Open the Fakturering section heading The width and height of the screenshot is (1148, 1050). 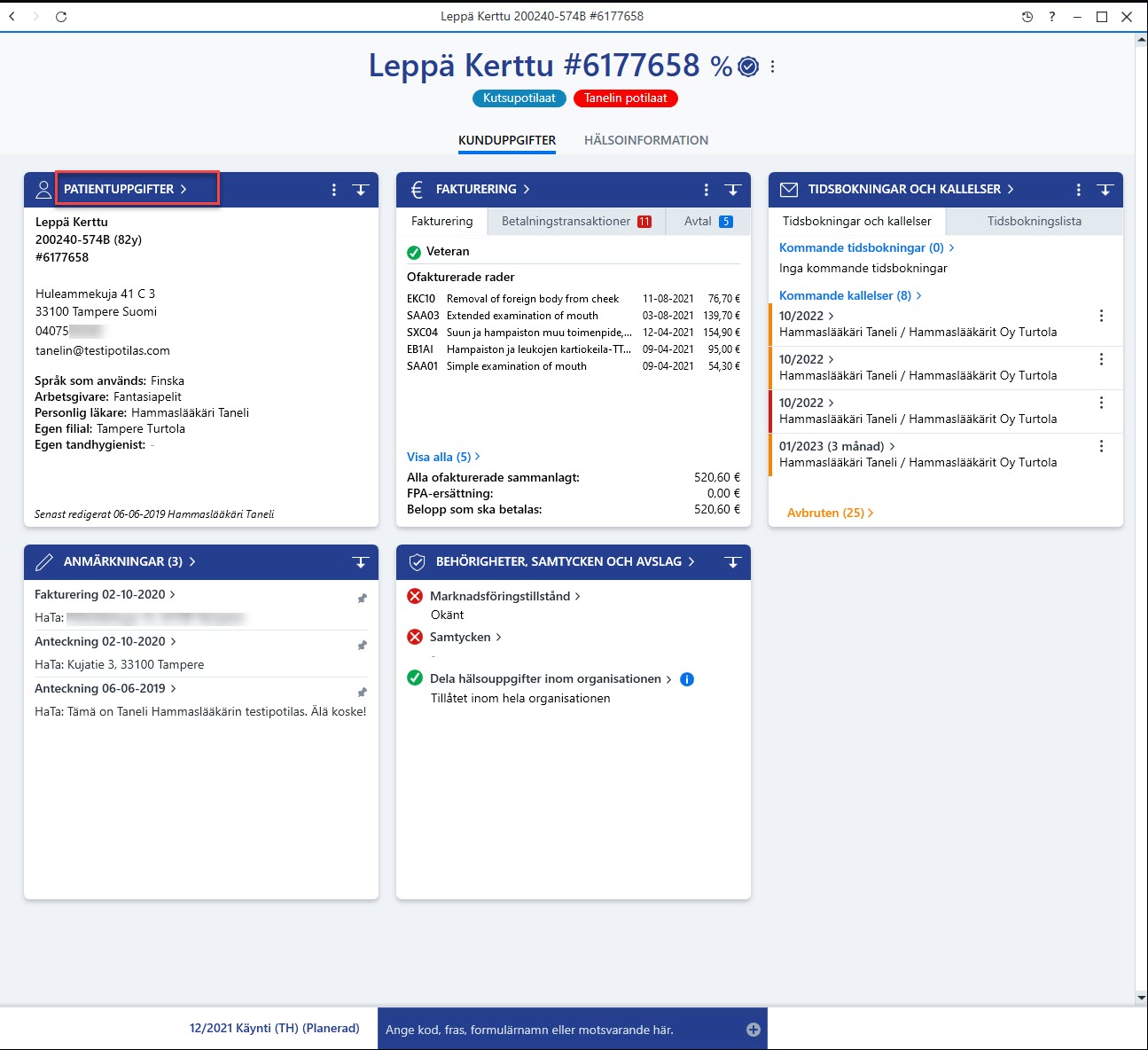(x=482, y=189)
